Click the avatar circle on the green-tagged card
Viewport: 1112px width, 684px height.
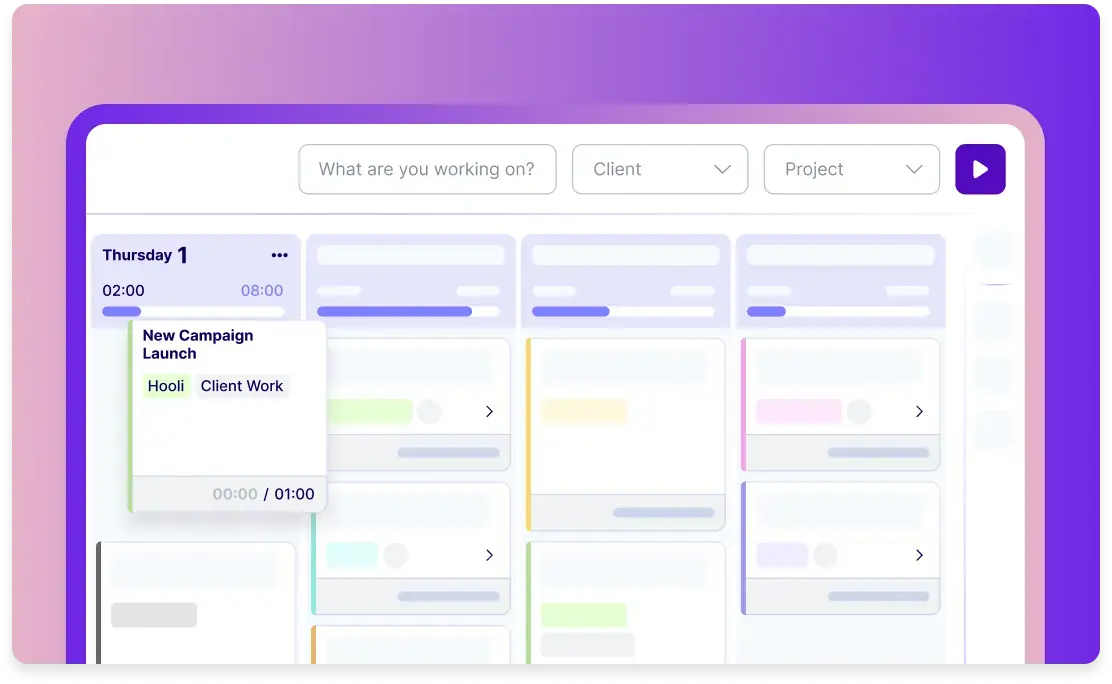tap(429, 411)
